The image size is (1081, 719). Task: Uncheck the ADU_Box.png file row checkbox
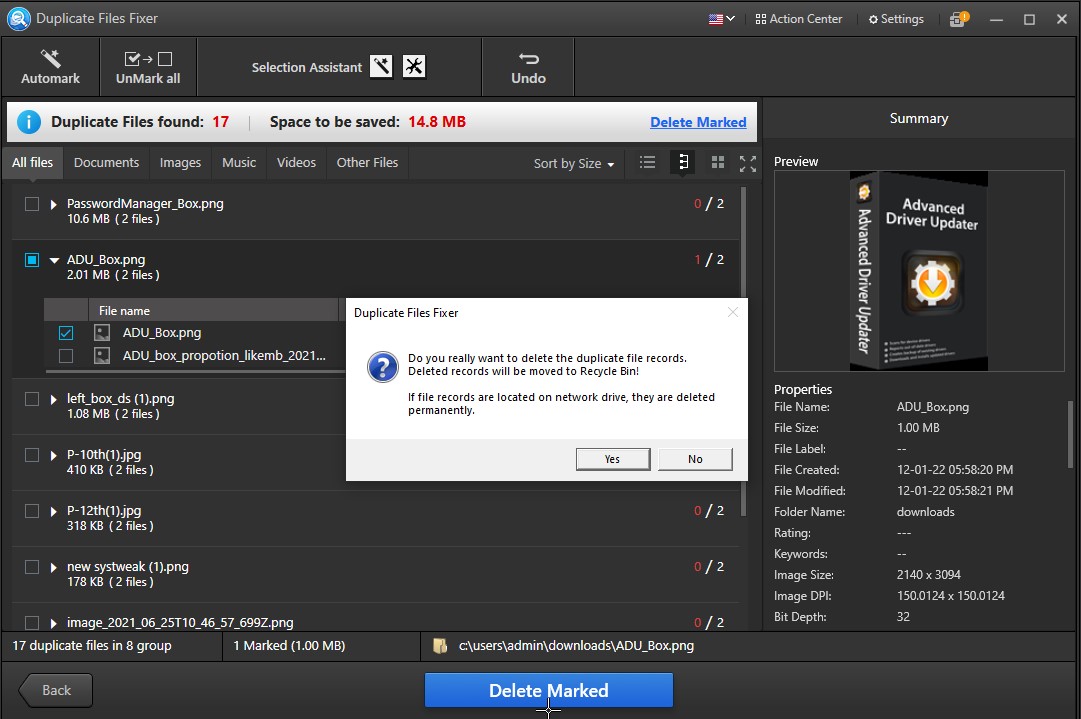click(x=66, y=333)
